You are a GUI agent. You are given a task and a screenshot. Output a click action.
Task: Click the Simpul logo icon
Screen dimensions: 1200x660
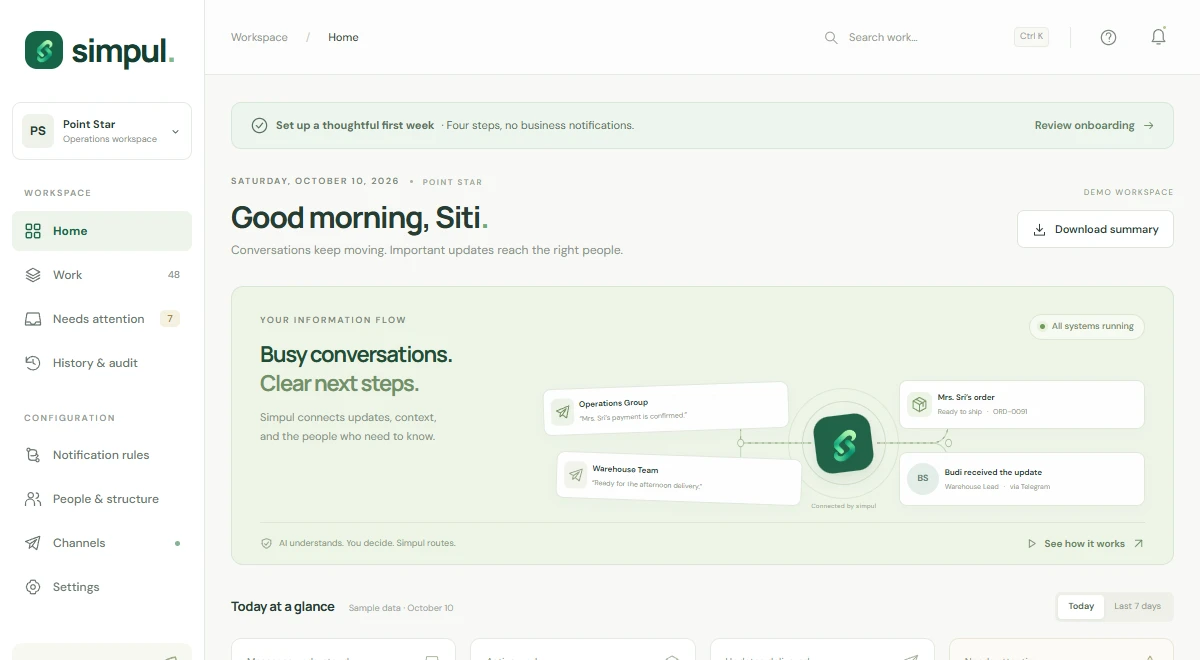tap(44, 50)
